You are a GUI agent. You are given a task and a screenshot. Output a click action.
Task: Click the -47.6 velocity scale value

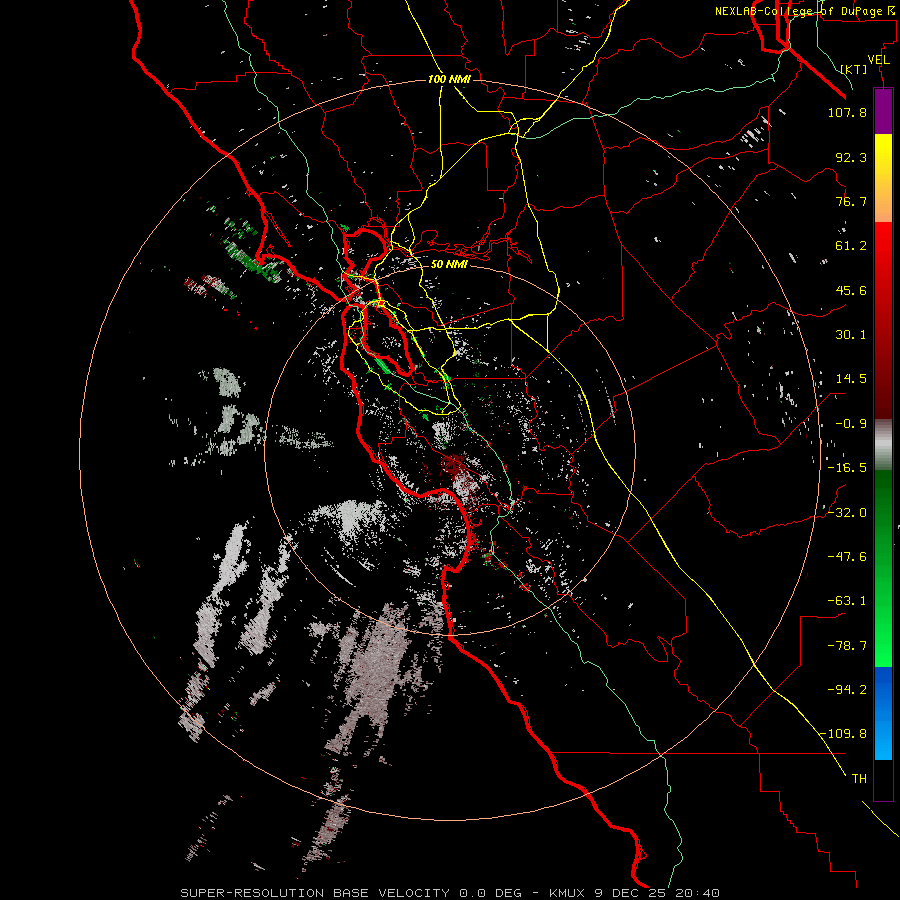coord(847,557)
